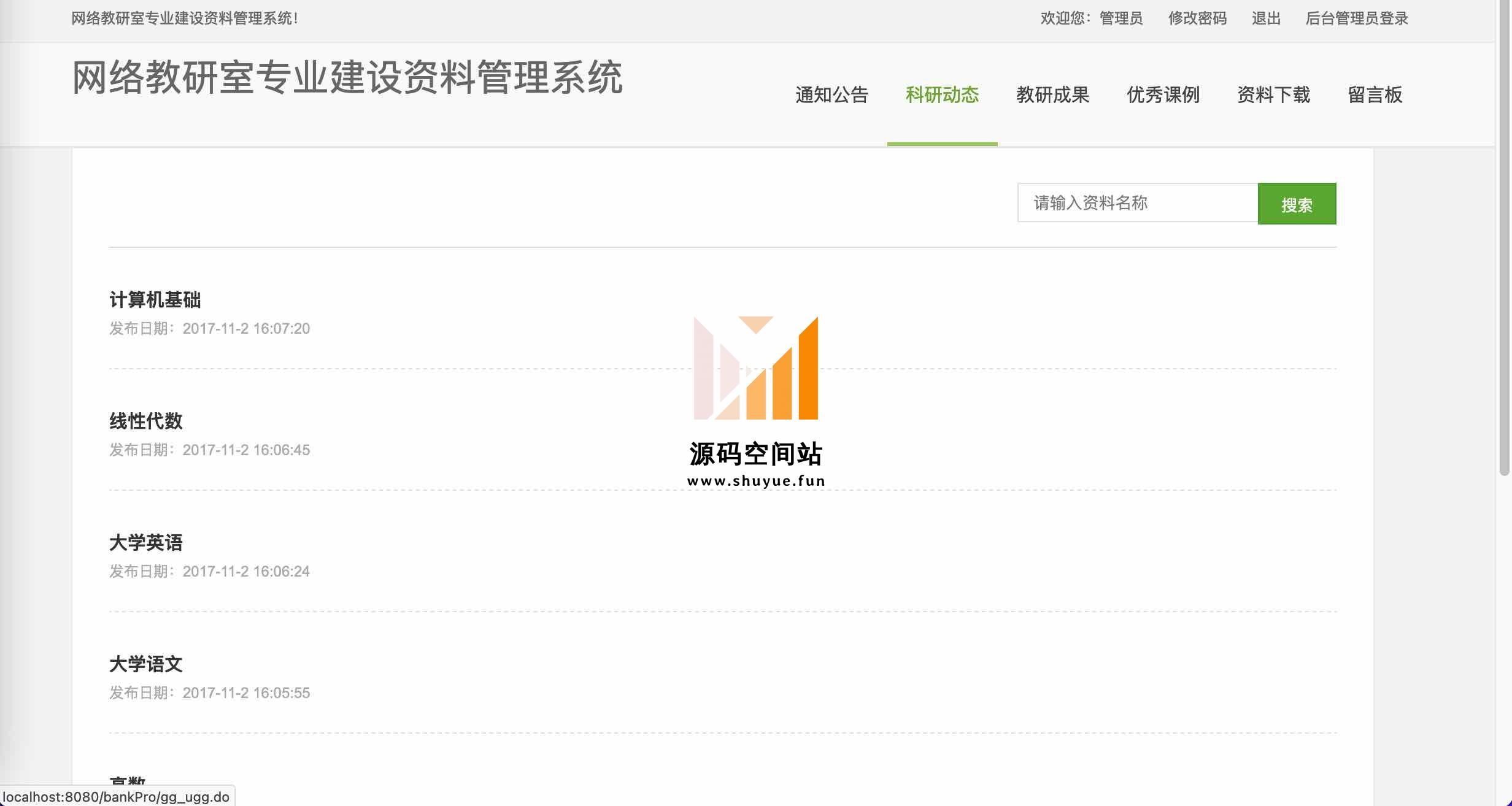Go to the 教研成果 tab
This screenshot has height=806, width=1512.
pos(1052,95)
